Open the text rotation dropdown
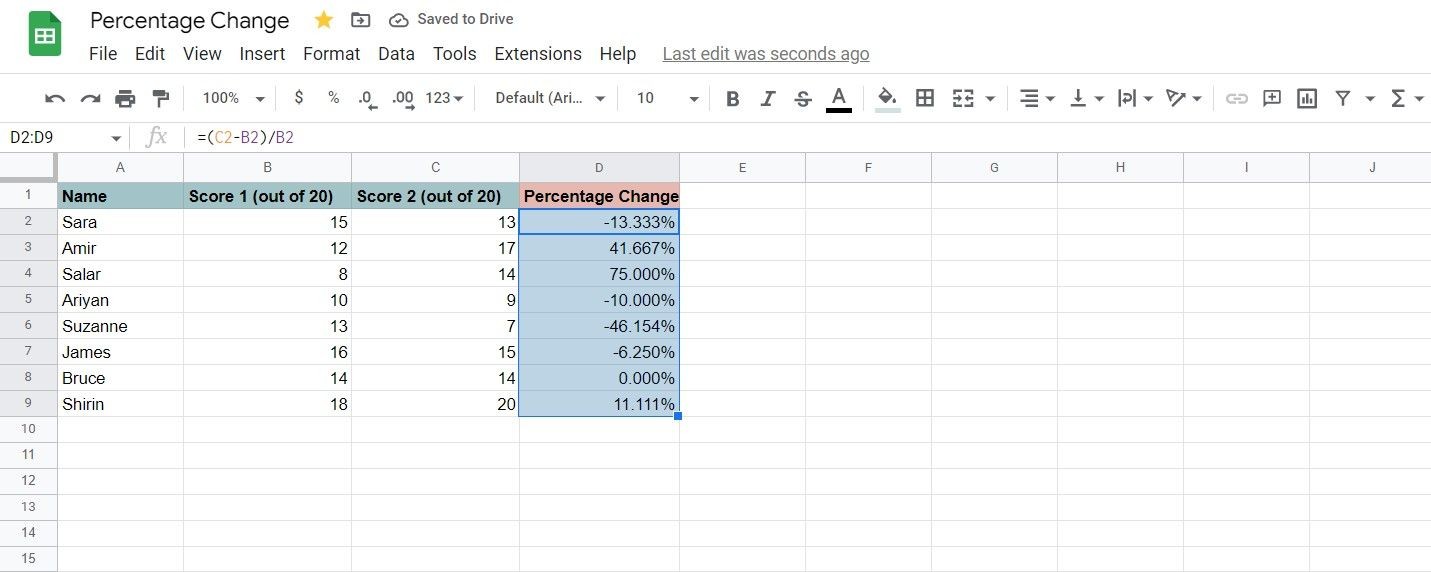Viewport: 1431px width, 572px height. pos(1184,98)
